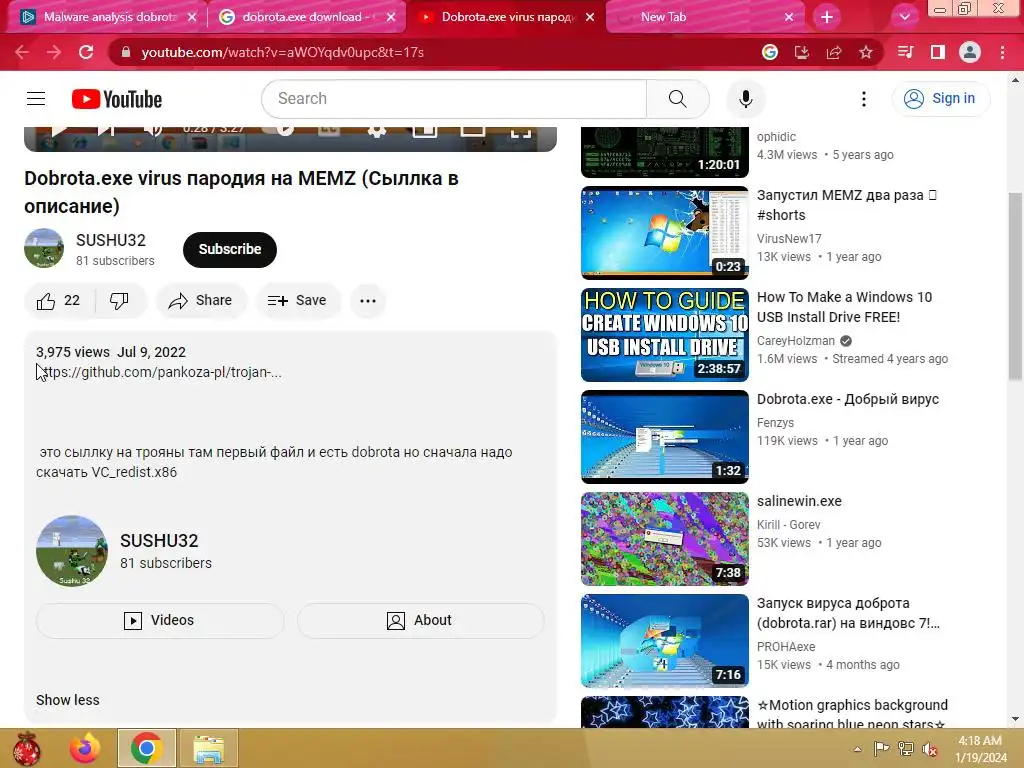Open YouTube settings three-dot menu
This screenshot has height=768, width=1024.
[x=863, y=99]
